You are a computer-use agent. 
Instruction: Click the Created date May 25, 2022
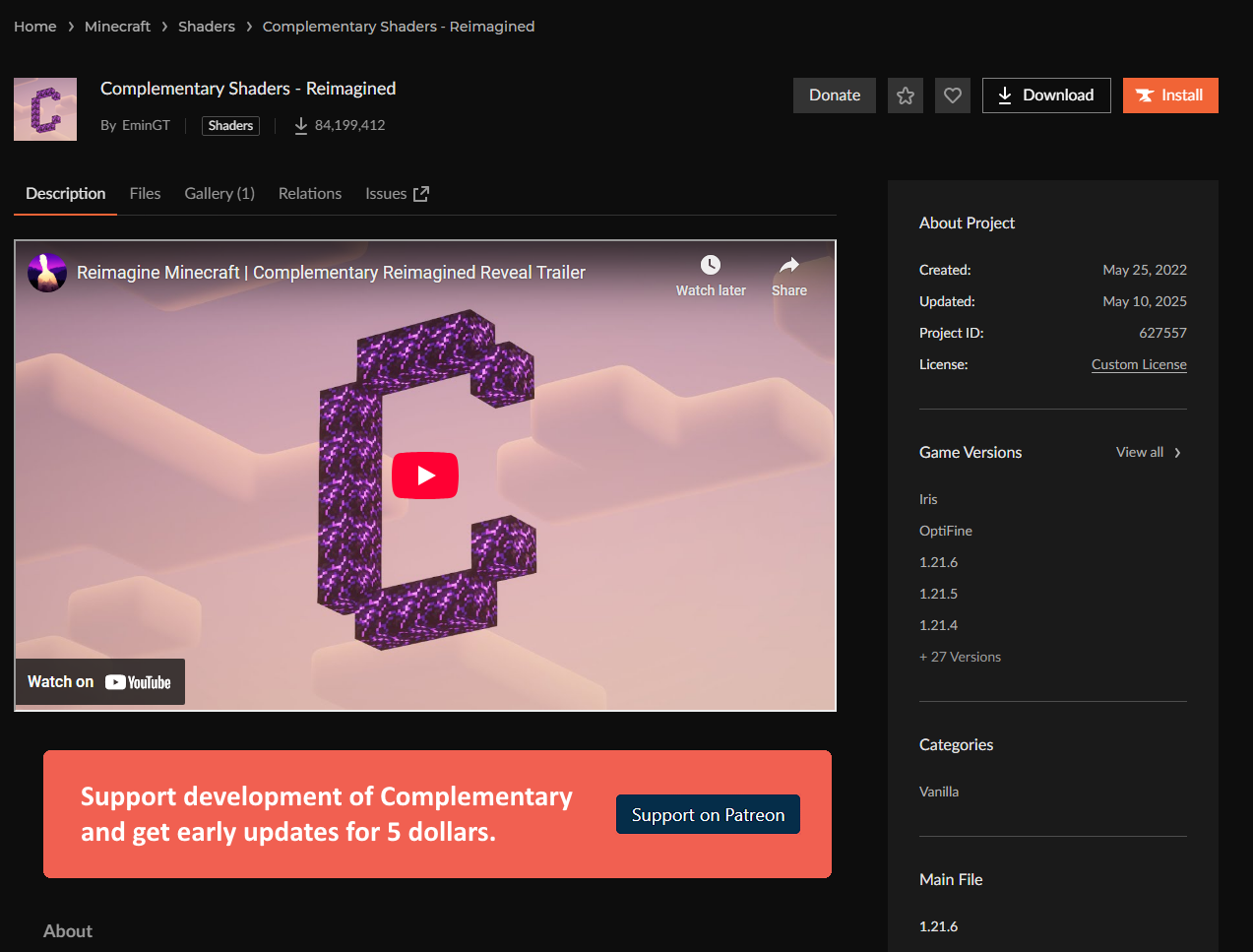tap(1145, 270)
